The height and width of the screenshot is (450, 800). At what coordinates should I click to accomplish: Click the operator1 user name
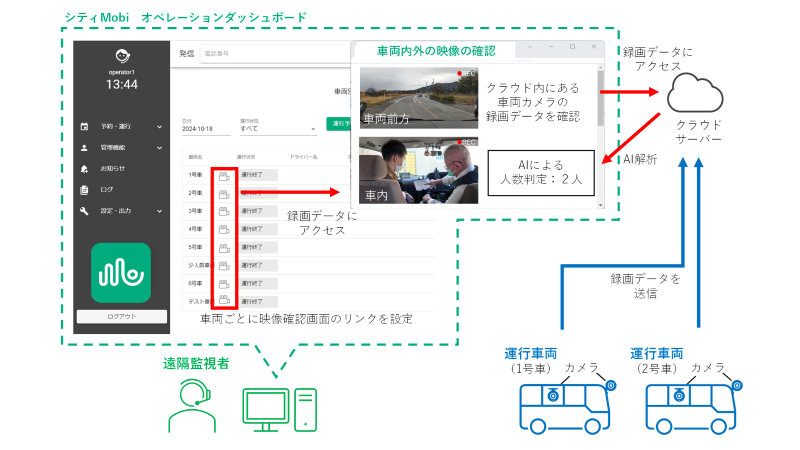click(x=122, y=72)
